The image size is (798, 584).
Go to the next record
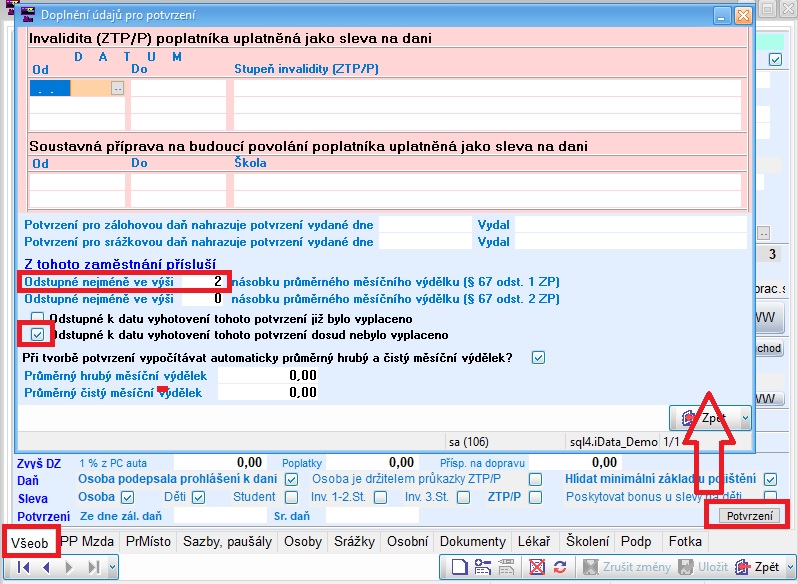[69, 567]
